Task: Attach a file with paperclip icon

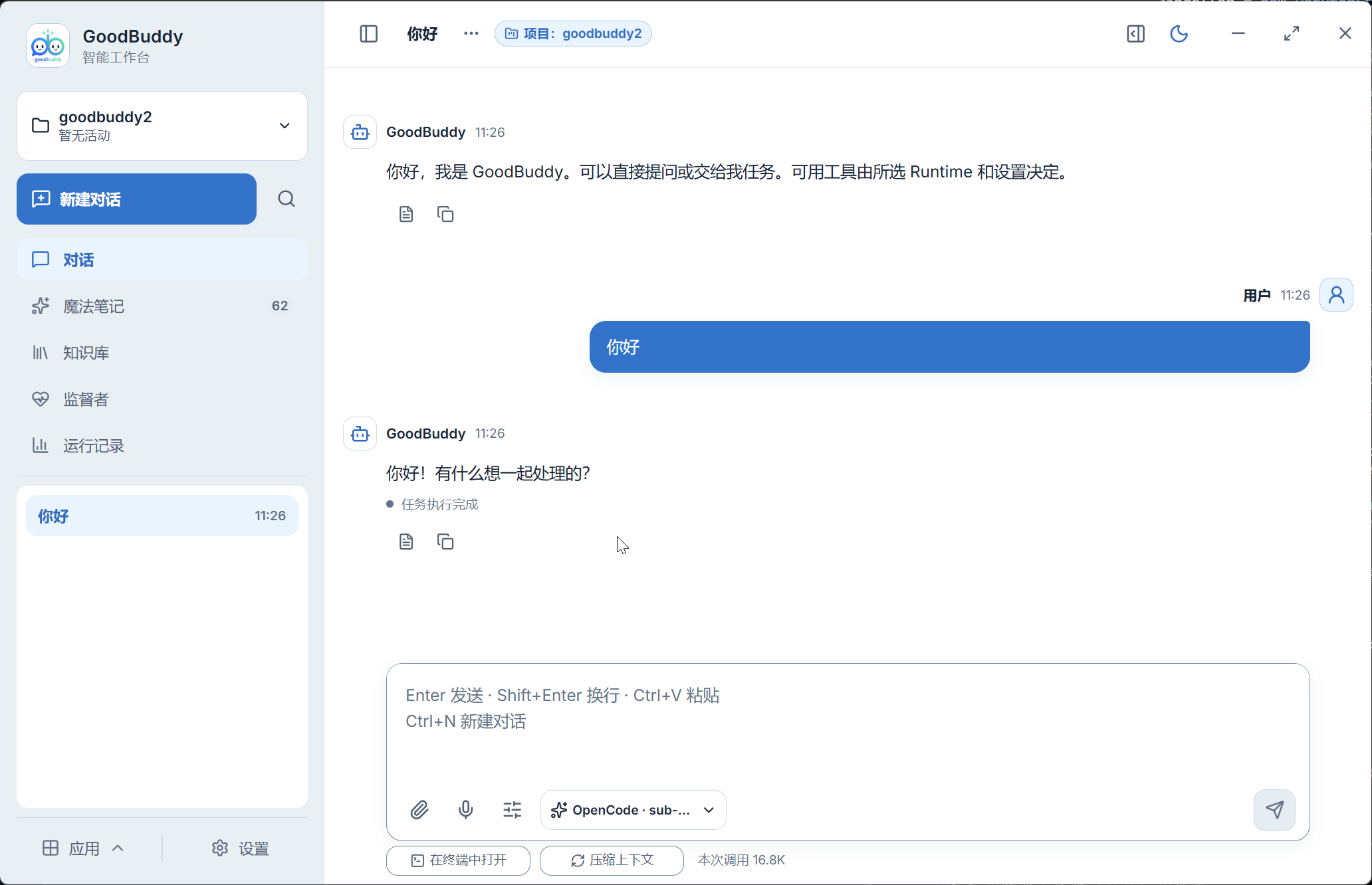Action: tap(419, 810)
